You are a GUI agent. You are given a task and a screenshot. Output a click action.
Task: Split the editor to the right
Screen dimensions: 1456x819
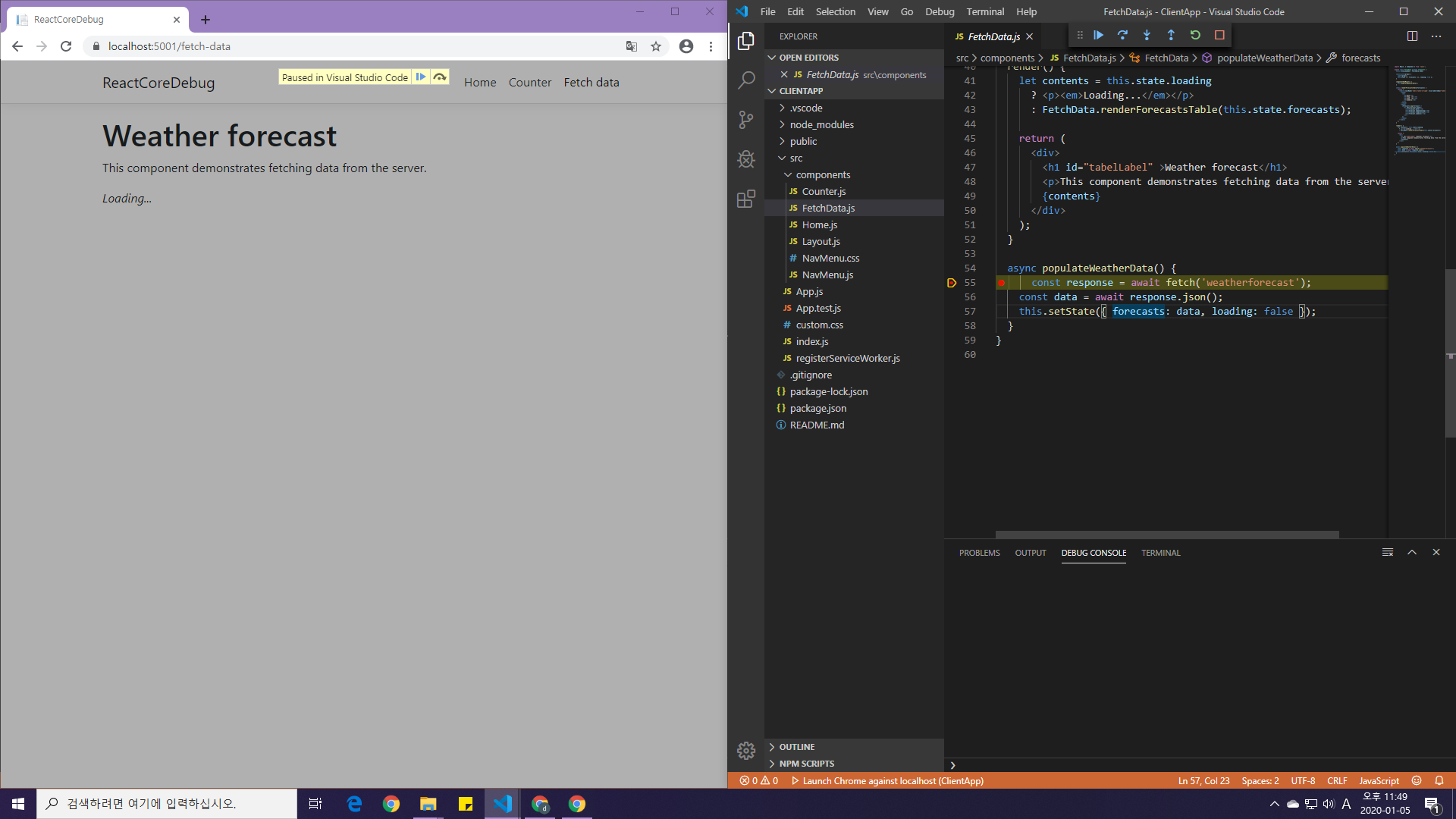point(1412,36)
